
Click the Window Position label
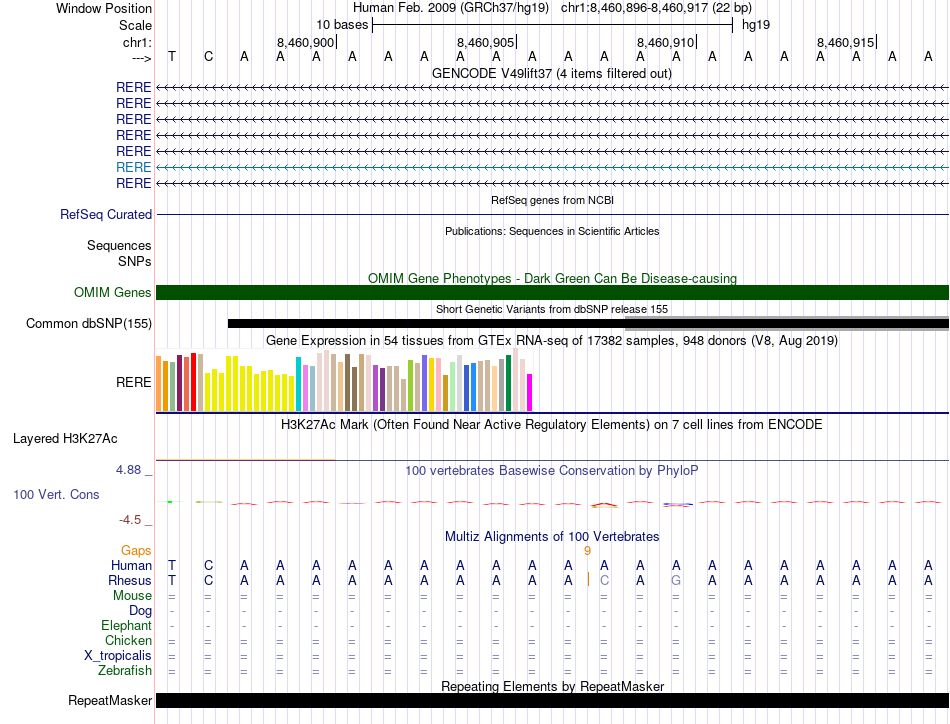(104, 8)
